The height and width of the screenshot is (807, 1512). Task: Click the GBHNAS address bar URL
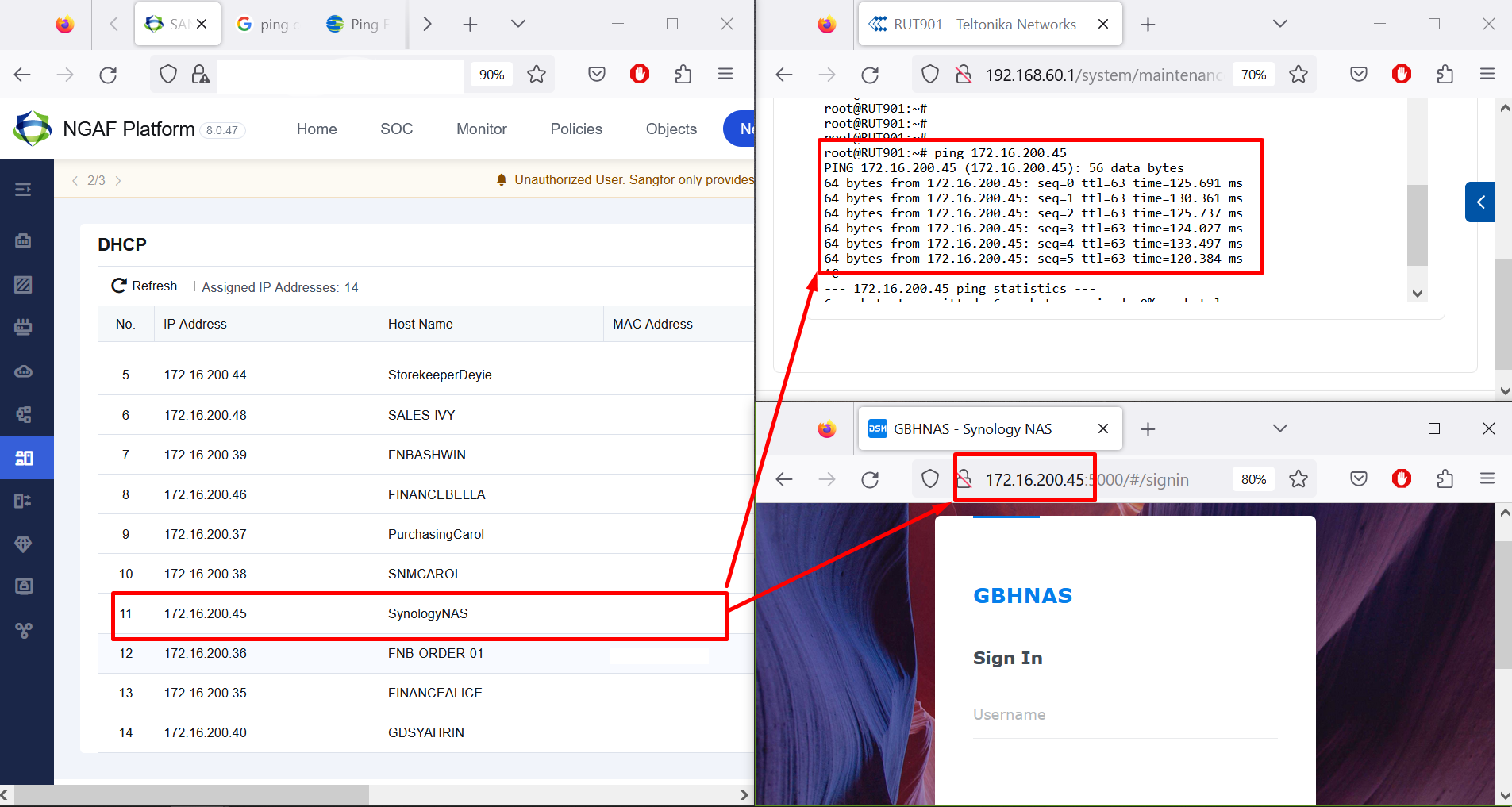coord(1087,480)
